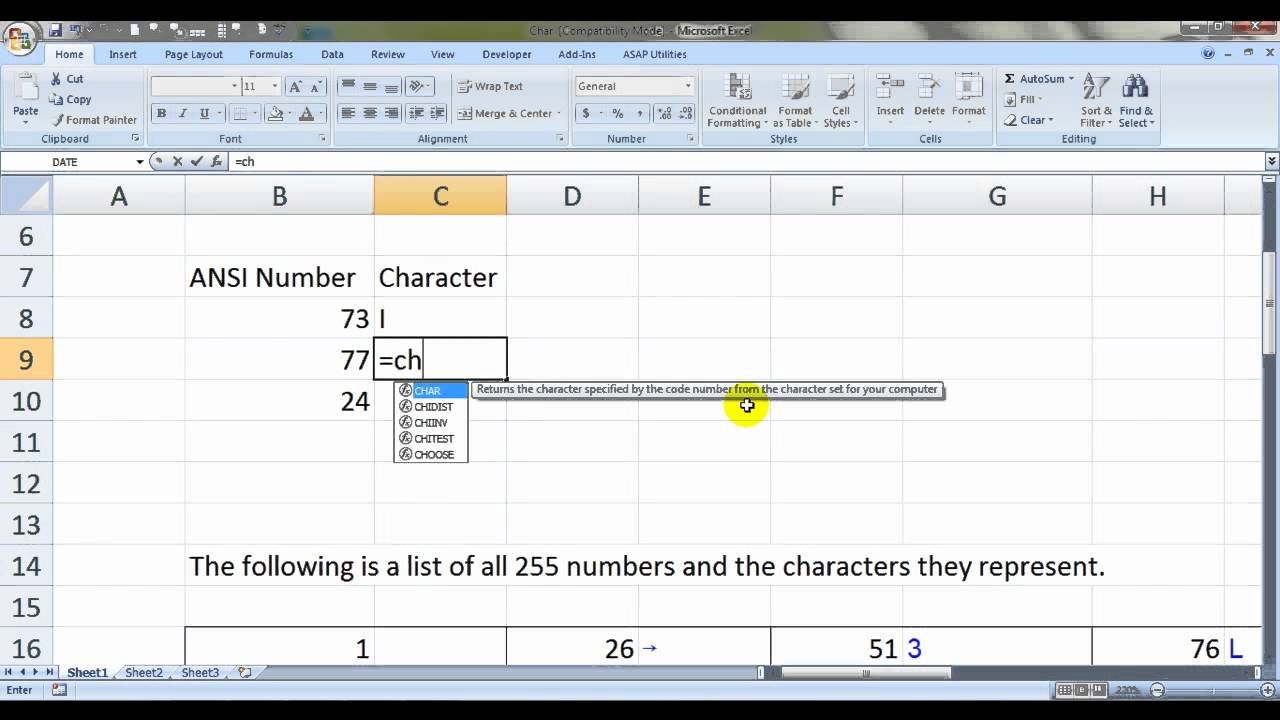Screen dimensions: 1280x720
Task: Open the Page Layout ribbon tab
Action: 194,54
